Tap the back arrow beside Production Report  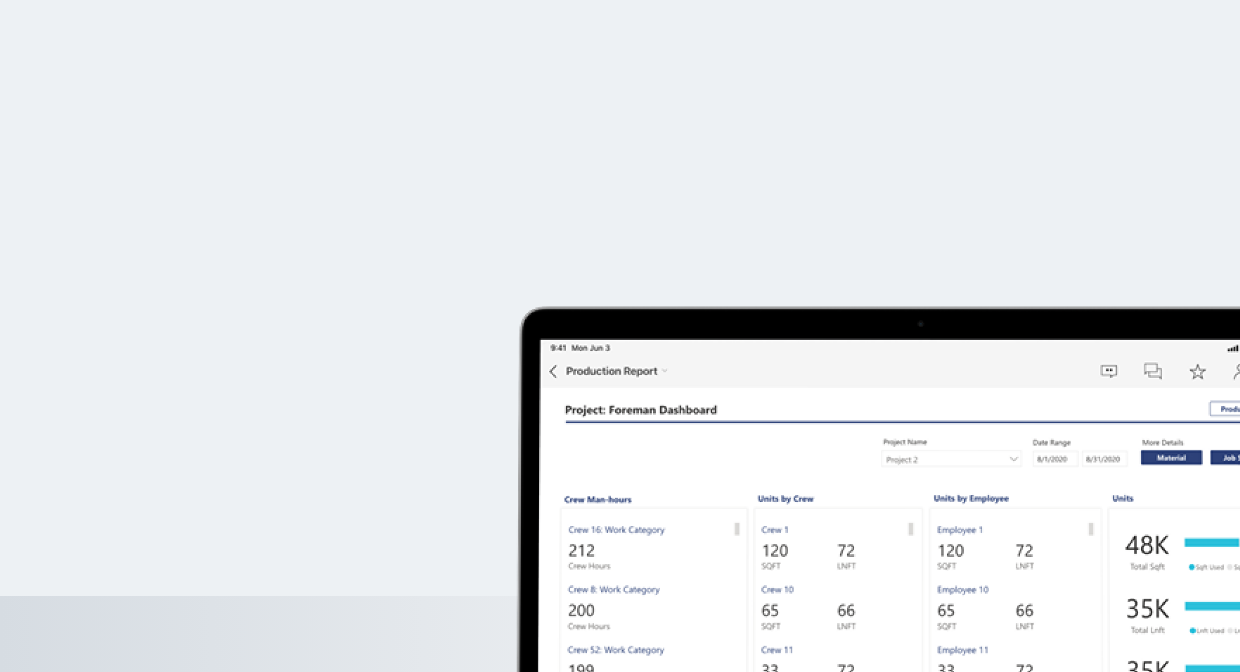[553, 371]
